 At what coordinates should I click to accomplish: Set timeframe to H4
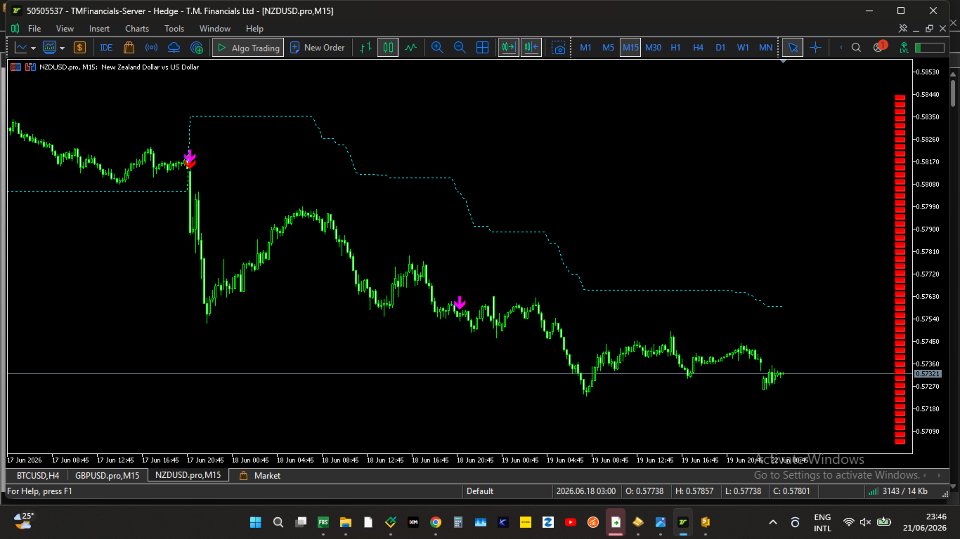pos(698,47)
